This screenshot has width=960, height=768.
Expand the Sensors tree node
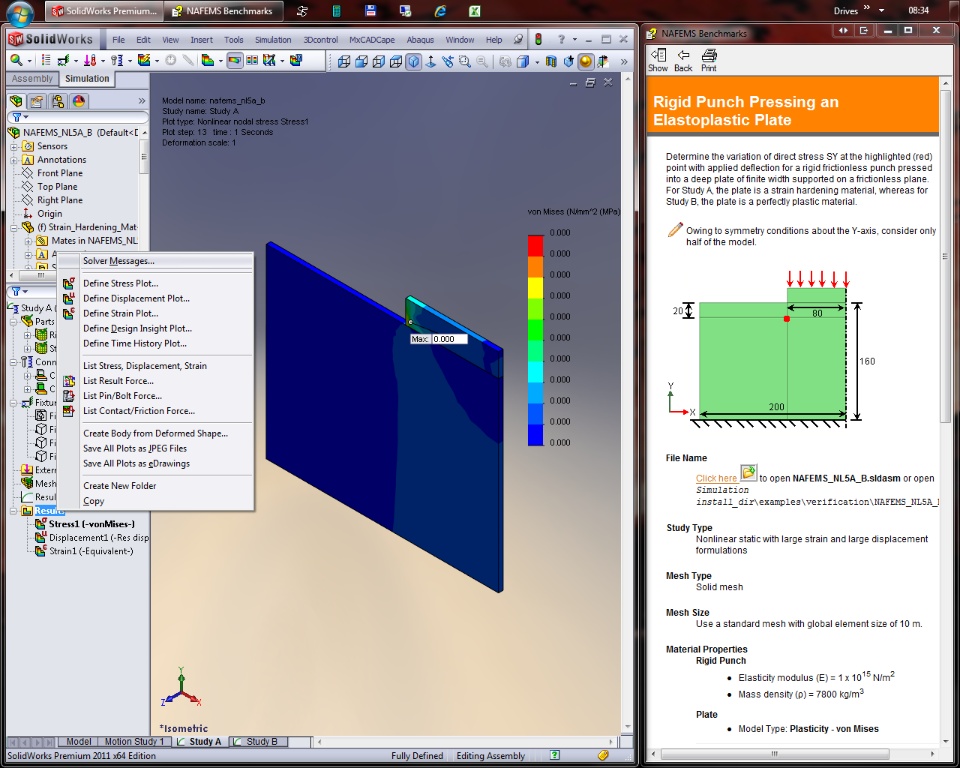[13, 146]
